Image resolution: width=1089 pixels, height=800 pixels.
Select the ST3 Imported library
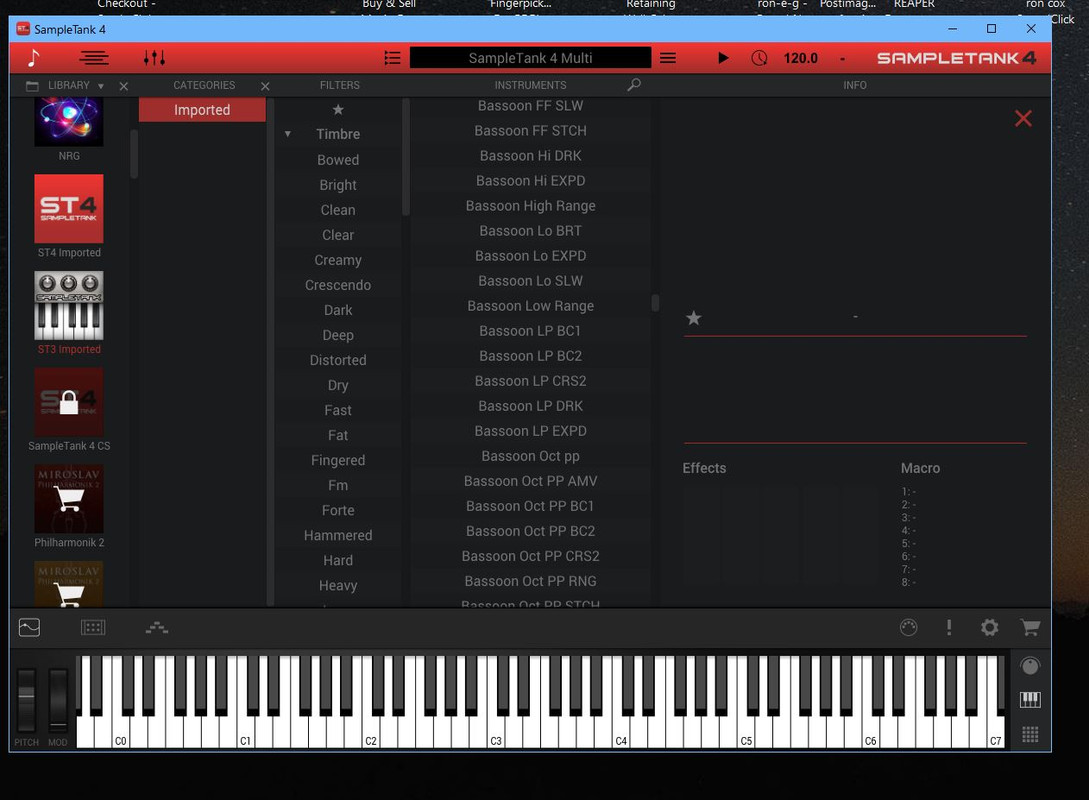[69, 306]
